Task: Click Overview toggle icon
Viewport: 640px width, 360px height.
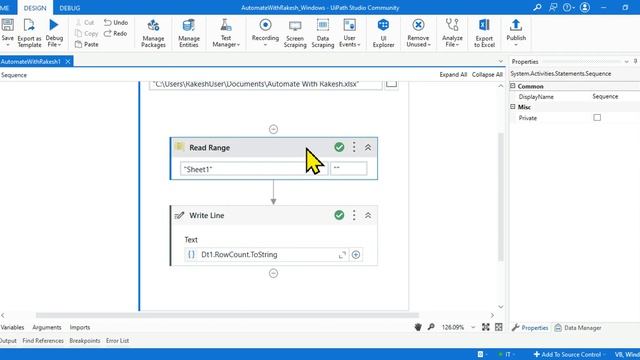Action: point(498,327)
